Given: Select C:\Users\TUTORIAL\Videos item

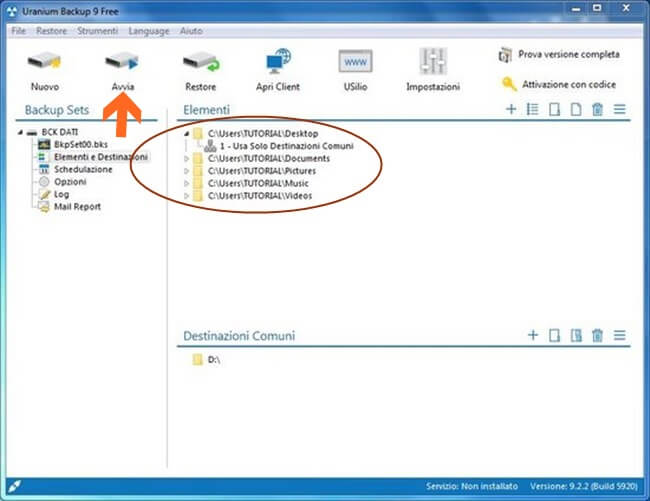Looking at the screenshot, I should tap(260, 196).
